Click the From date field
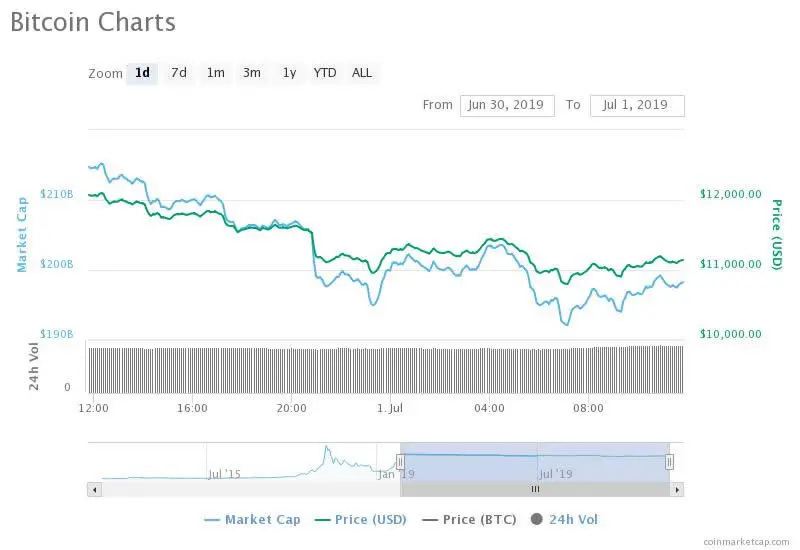Viewport: 800px width, 550px height. tap(507, 105)
